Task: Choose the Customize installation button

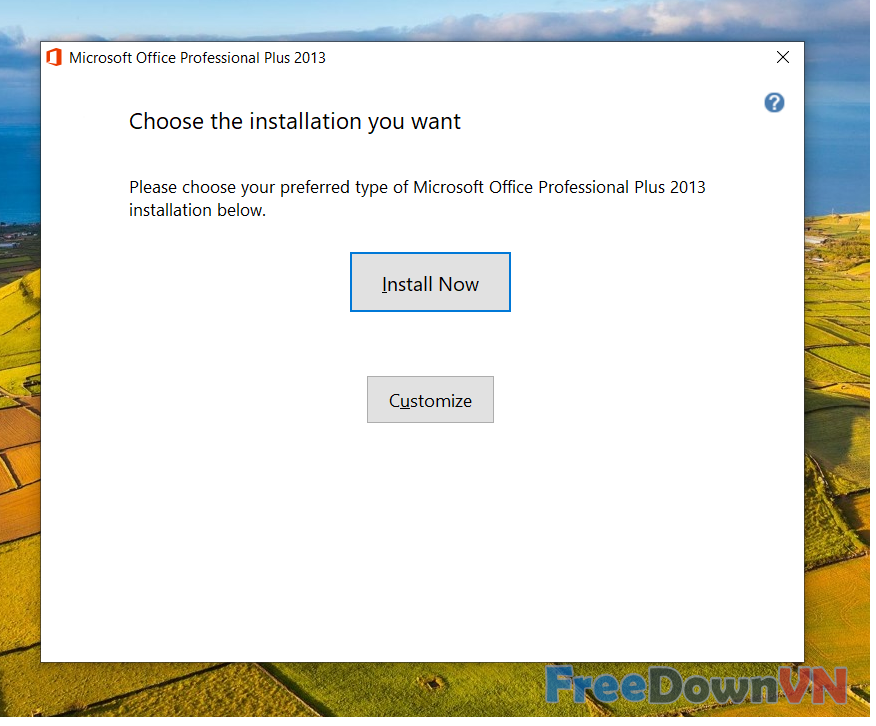Action: (430, 400)
